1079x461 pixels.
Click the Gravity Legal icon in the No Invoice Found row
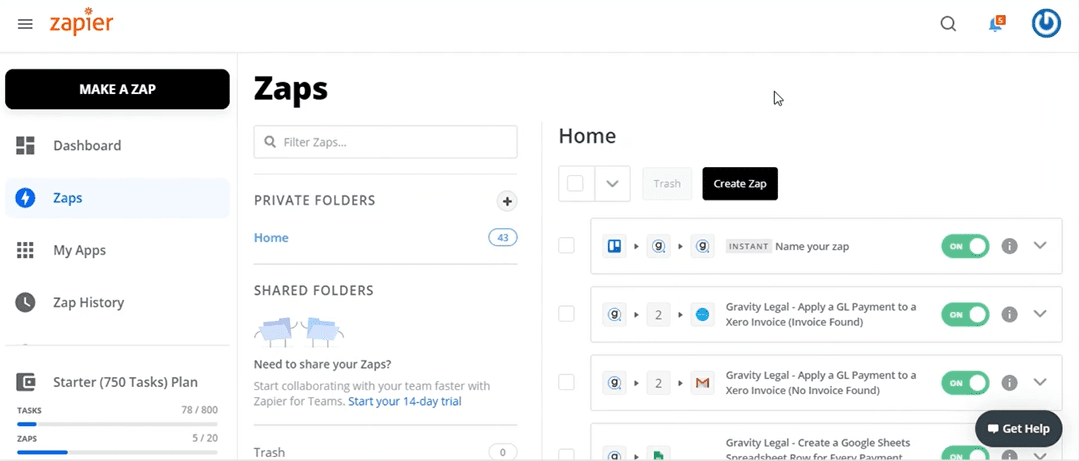tap(615, 383)
